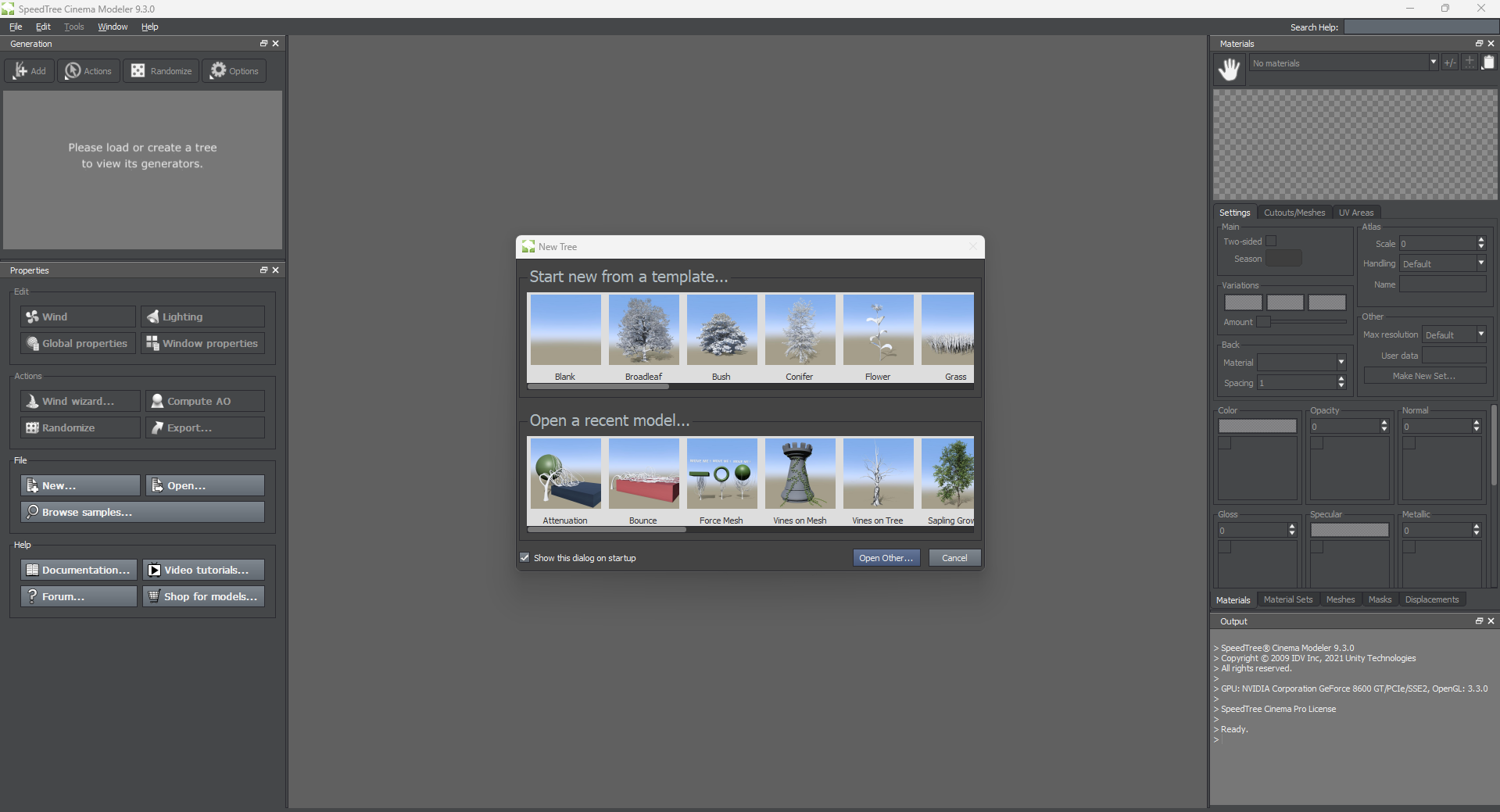Image resolution: width=1500 pixels, height=812 pixels.
Task: Click the Gloss value stepper
Action: coord(1292,531)
